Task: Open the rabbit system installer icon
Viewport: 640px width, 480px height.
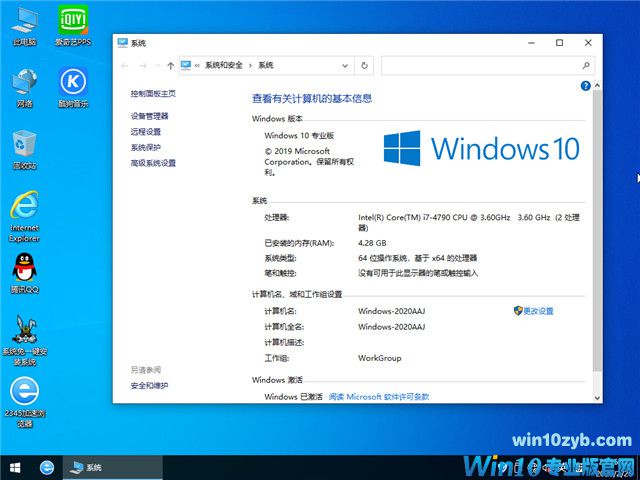Action: 24,340
